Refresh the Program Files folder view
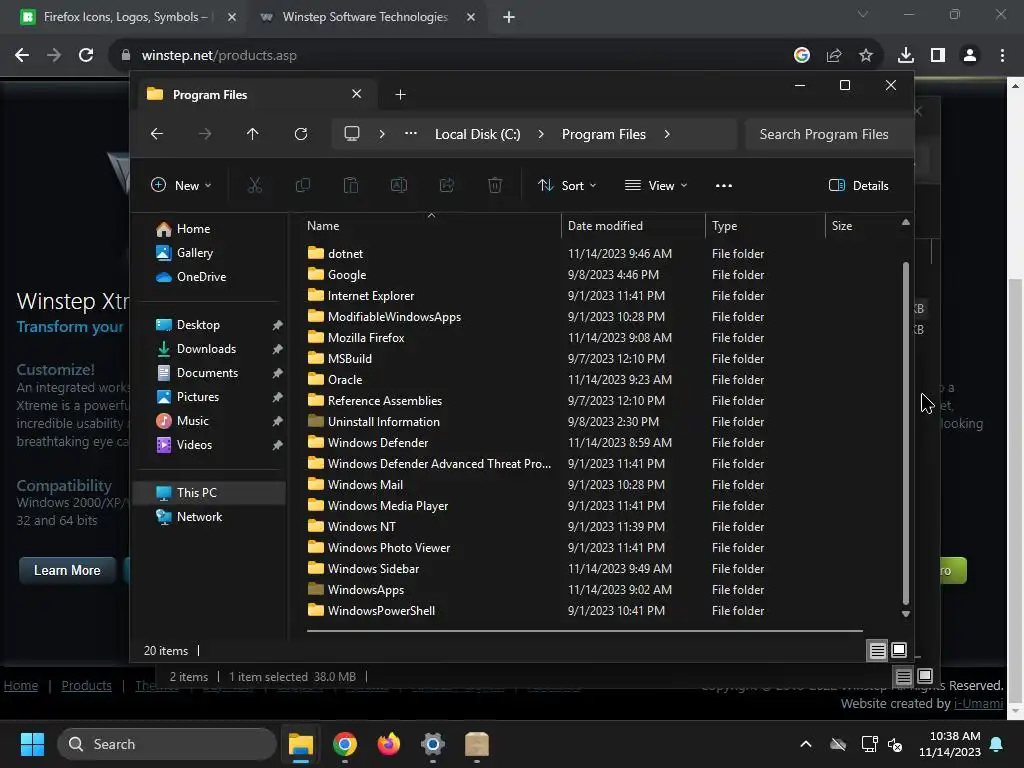 [x=300, y=134]
